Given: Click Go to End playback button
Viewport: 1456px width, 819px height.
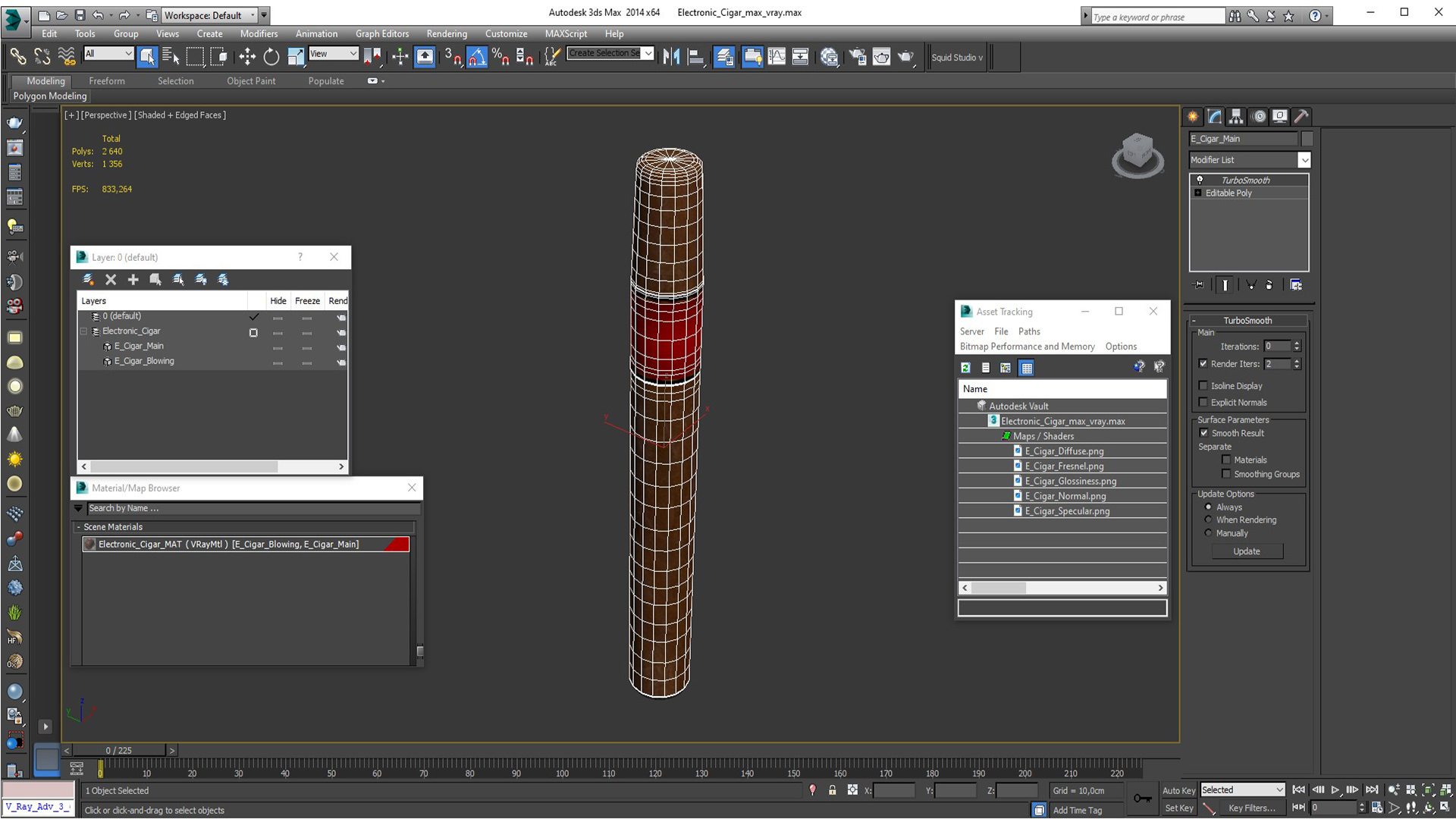Looking at the screenshot, I should tap(1371, 790).
